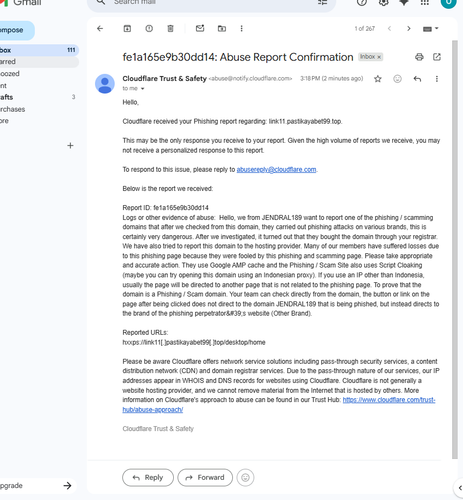This screenshot has width=463, height=500.
Task: Click the Forward button
Action: (x=205, y=478)
